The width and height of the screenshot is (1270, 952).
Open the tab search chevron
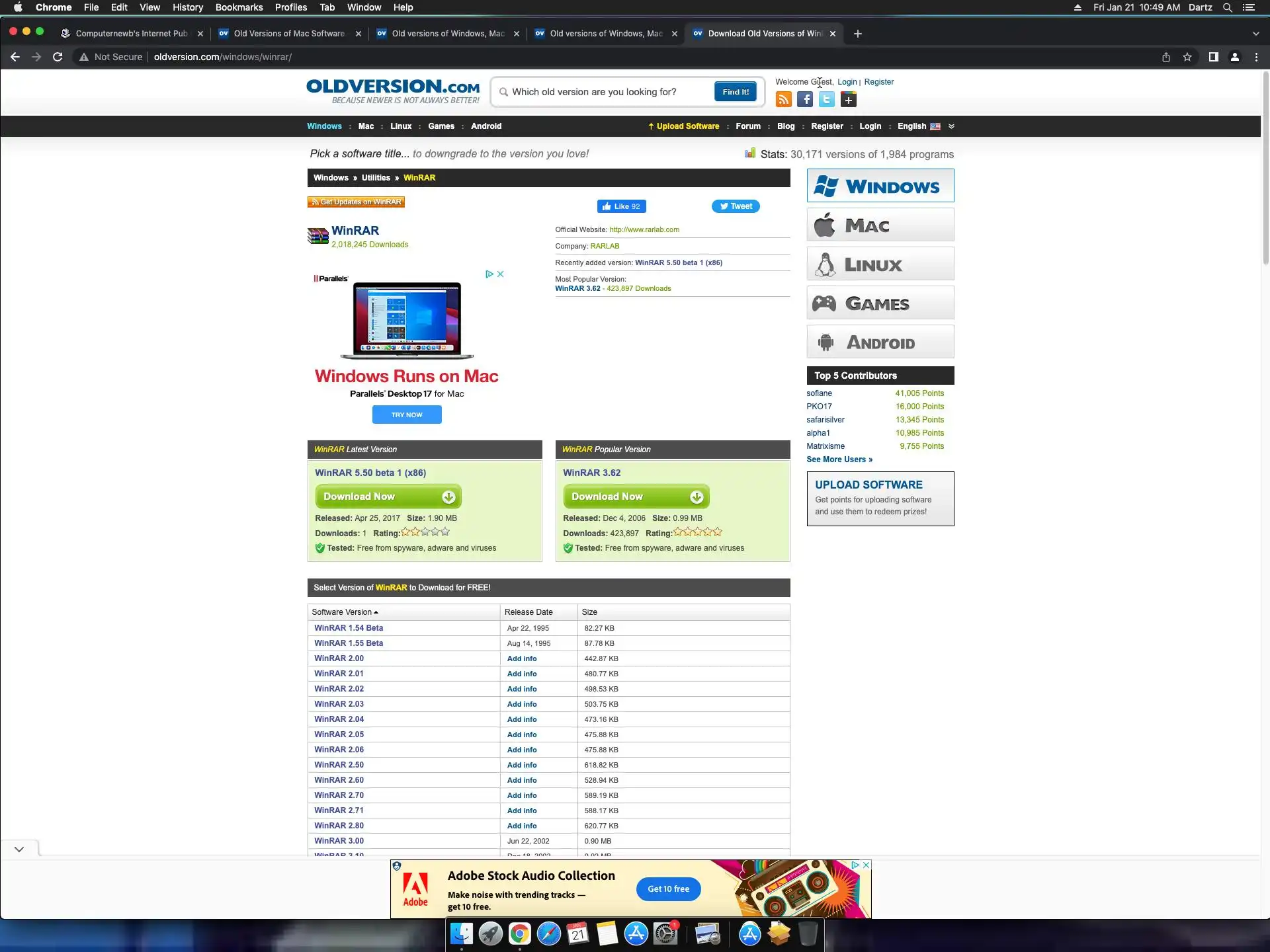(1255, 34)
